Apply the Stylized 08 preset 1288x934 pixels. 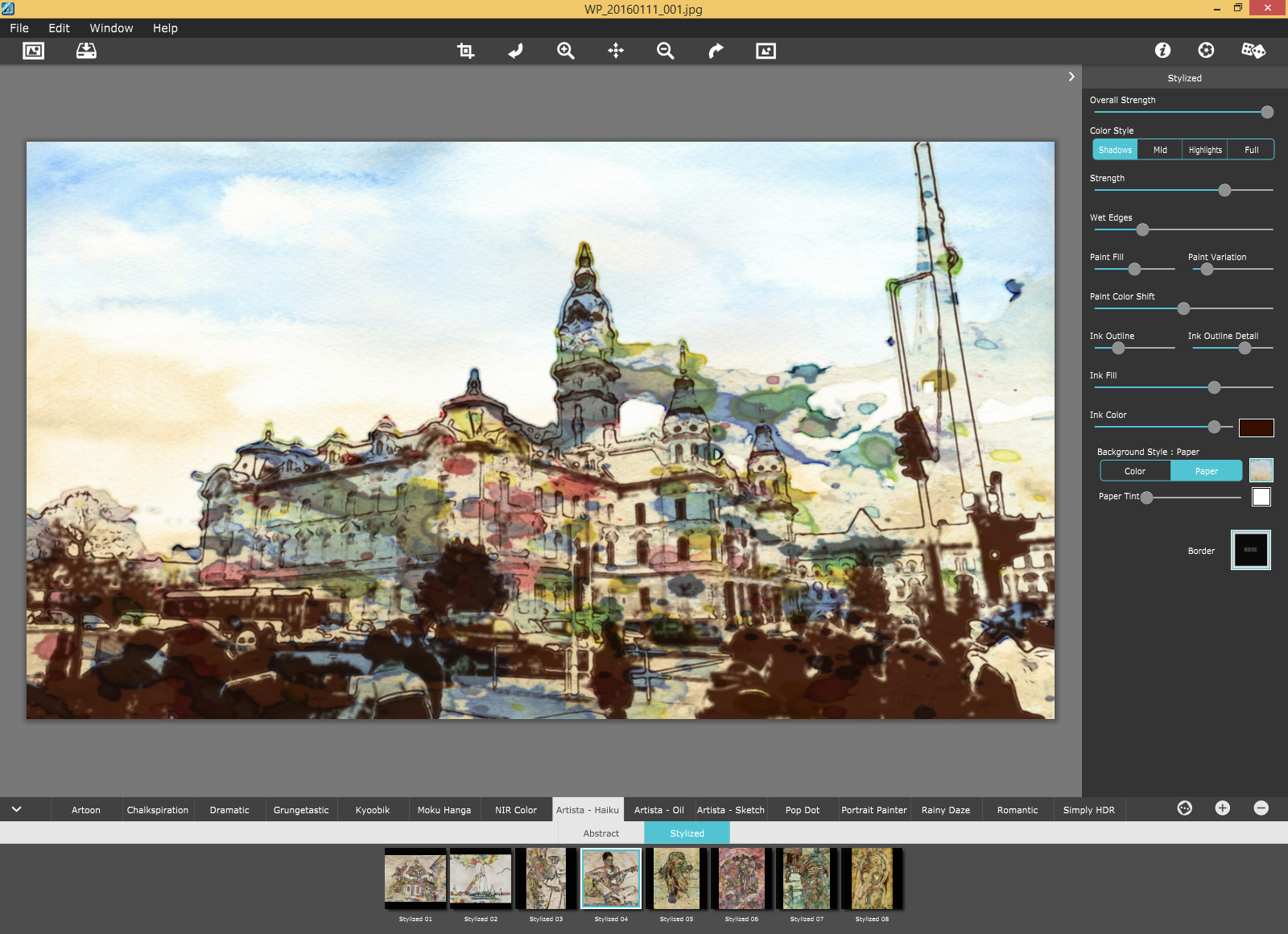[872, 878]
